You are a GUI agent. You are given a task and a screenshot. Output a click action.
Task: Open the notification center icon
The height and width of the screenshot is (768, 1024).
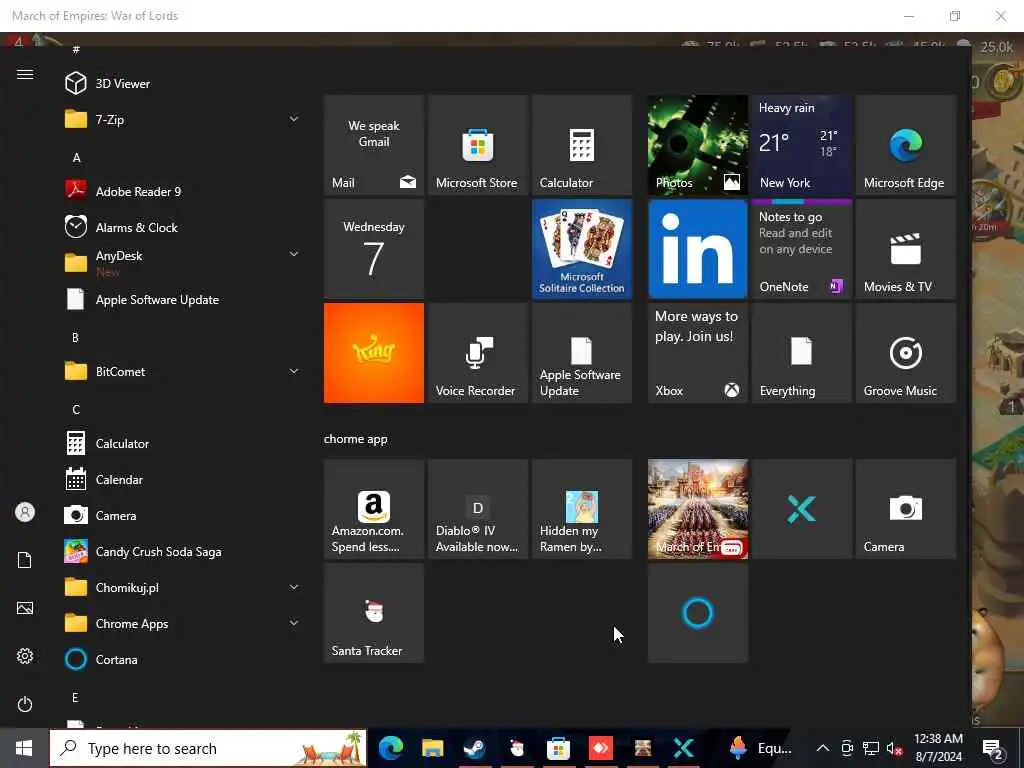(993, 749)
